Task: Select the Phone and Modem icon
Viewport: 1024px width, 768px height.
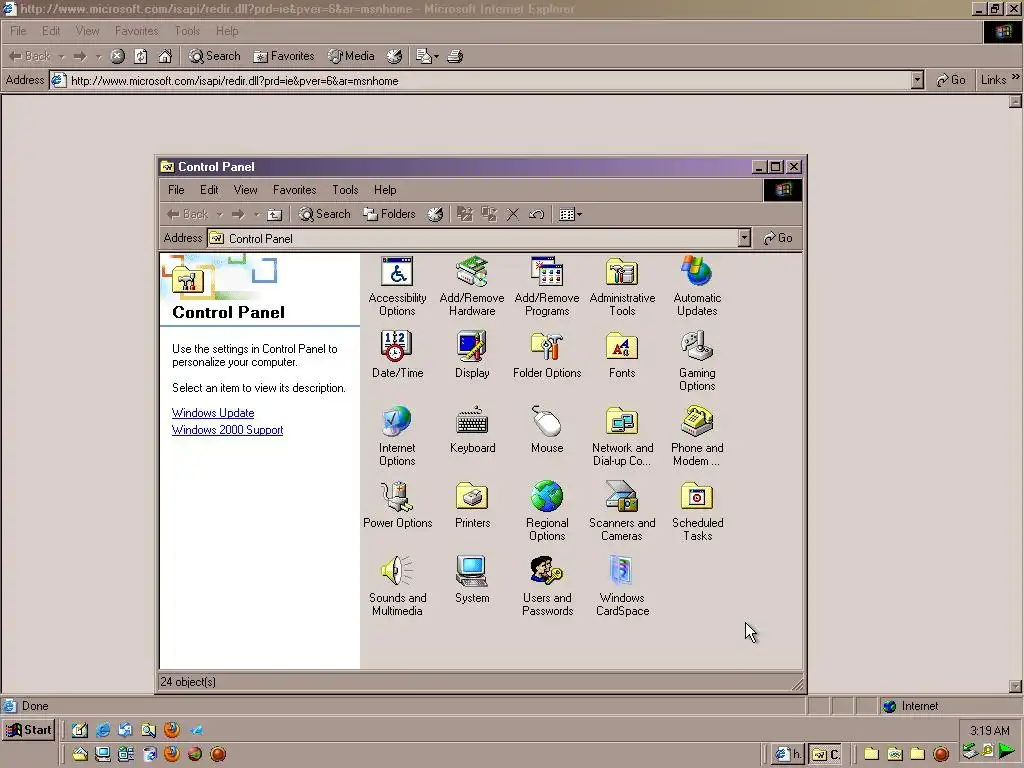Action: 697,436
